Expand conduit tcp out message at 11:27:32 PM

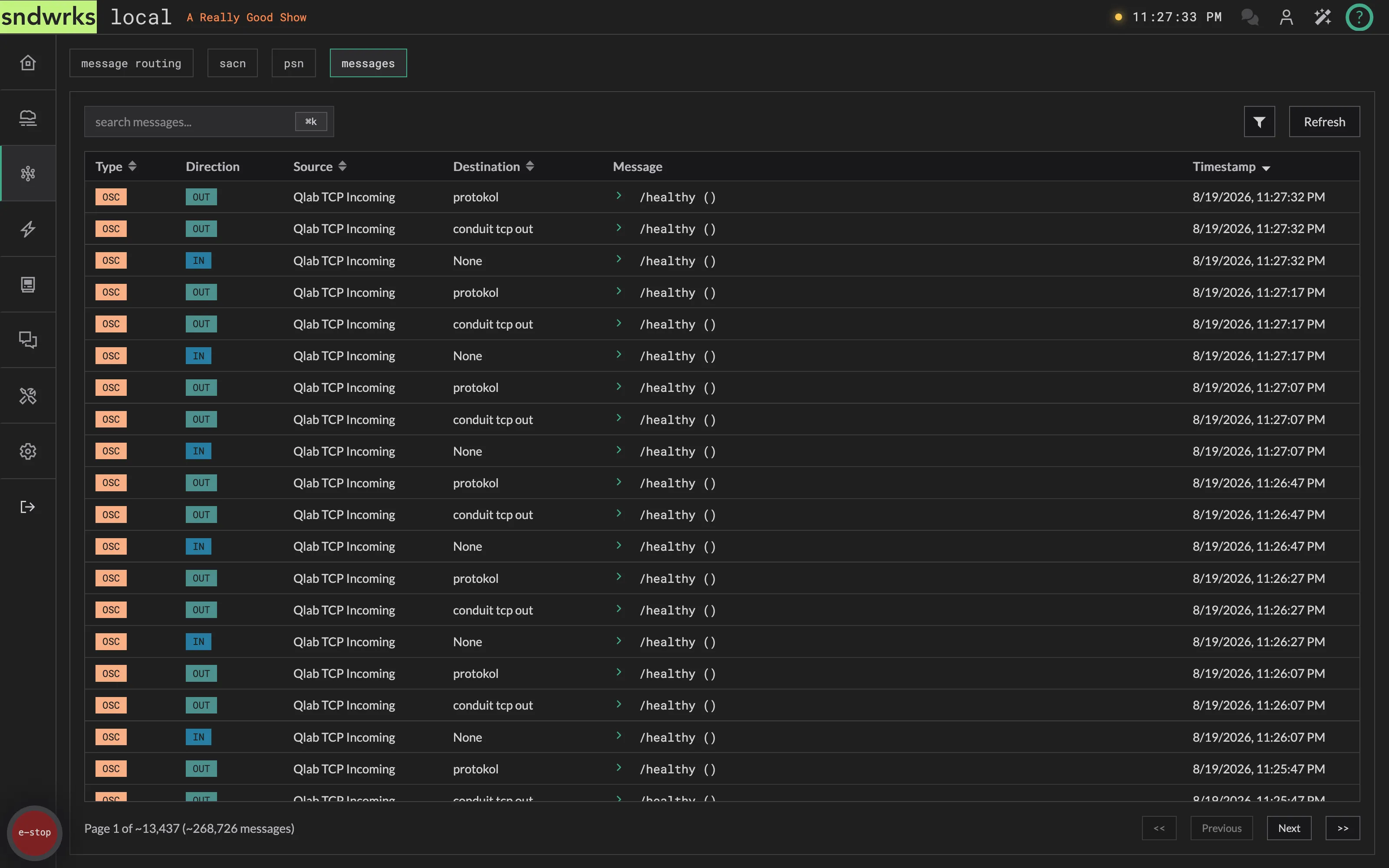[619, 228]
